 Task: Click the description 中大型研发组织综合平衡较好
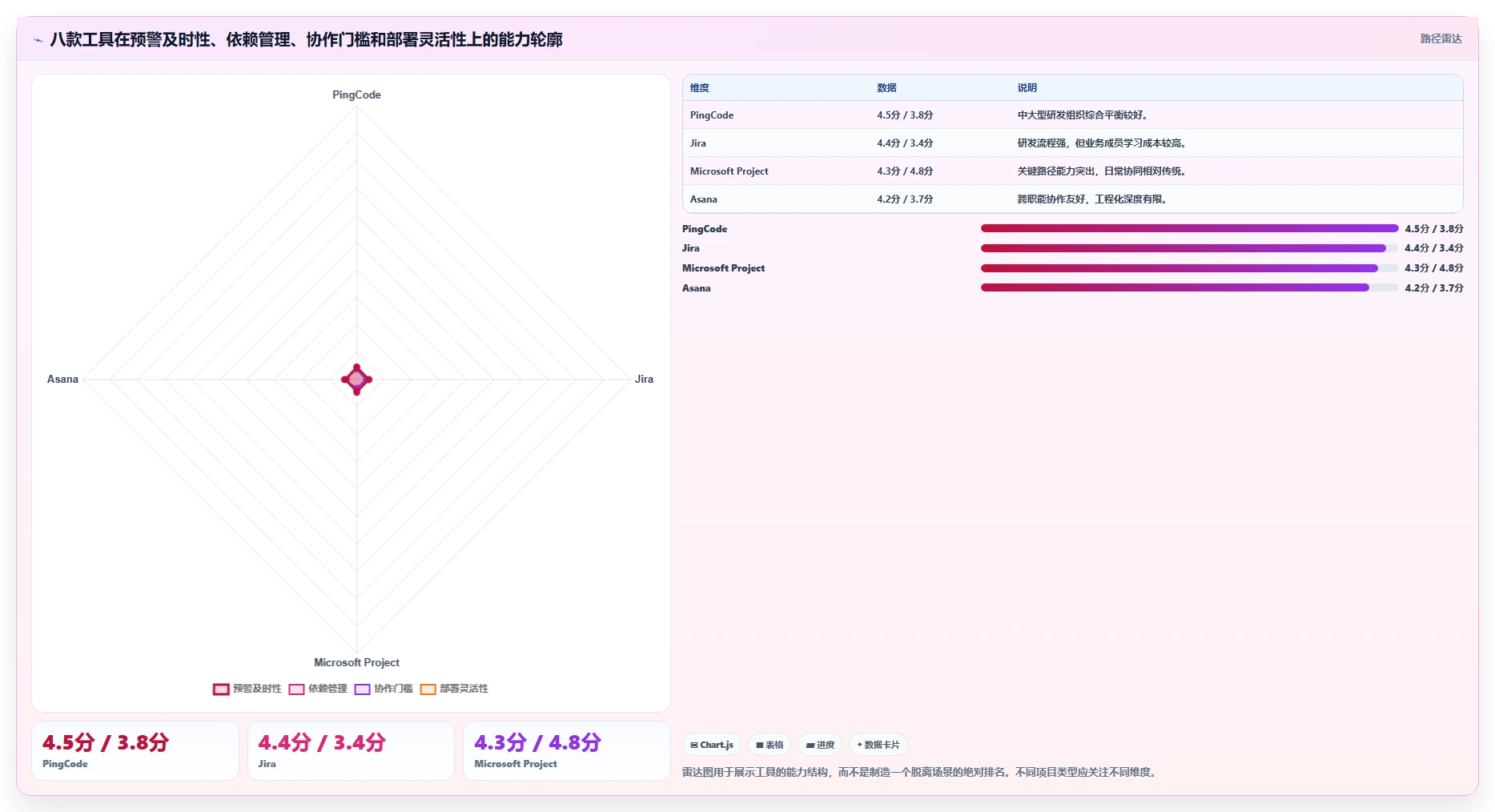pyautogui.click(x=1084, y=115)
